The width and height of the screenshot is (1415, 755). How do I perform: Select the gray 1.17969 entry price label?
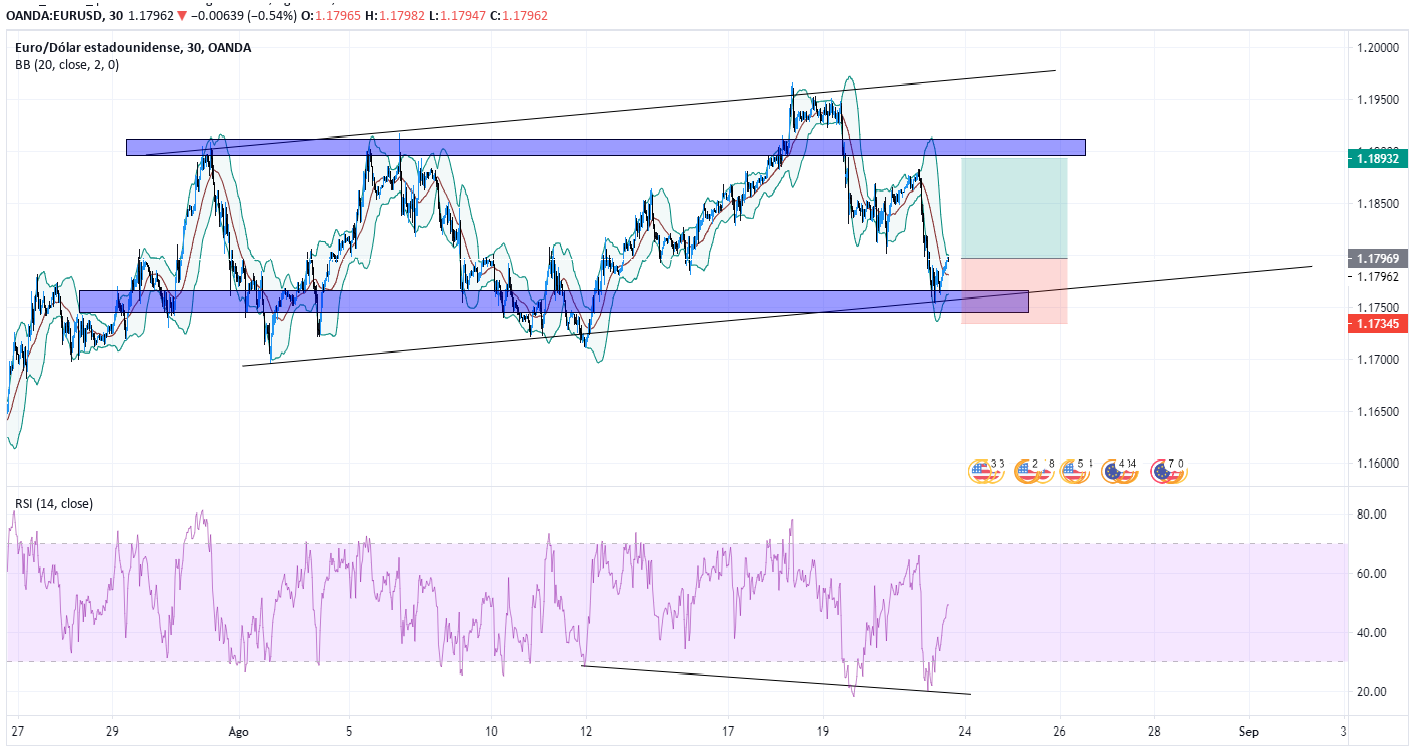1376,258
